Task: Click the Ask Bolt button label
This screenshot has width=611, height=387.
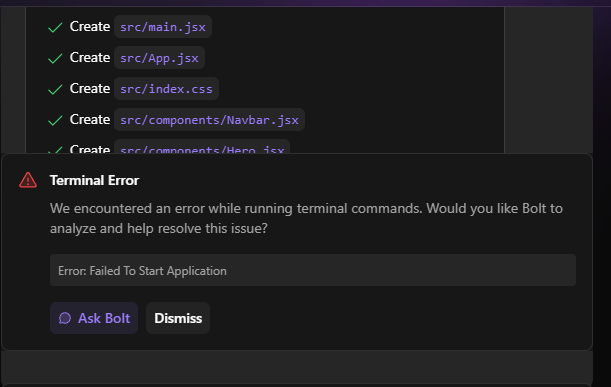Action: tap(104, 318)
